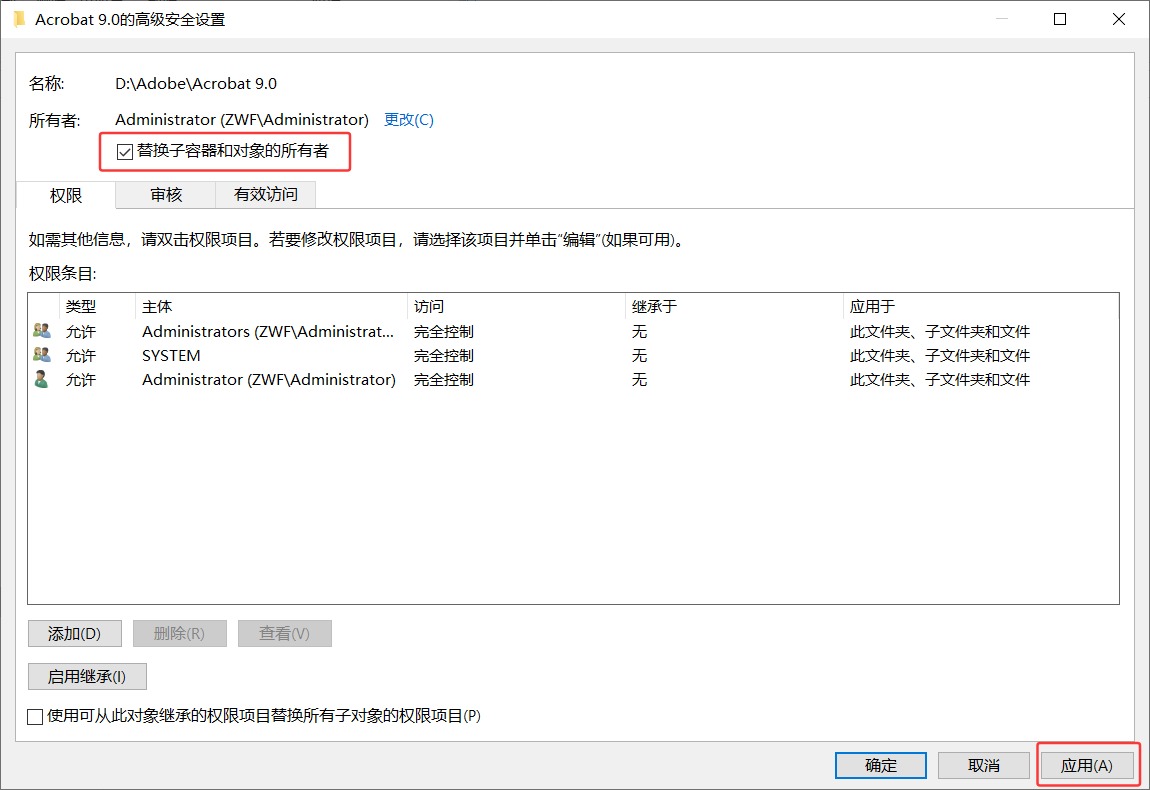Click owner name Administrator (ZWF\Administrator) text
Screen dimensions: 1150x790
pos(242,120)
